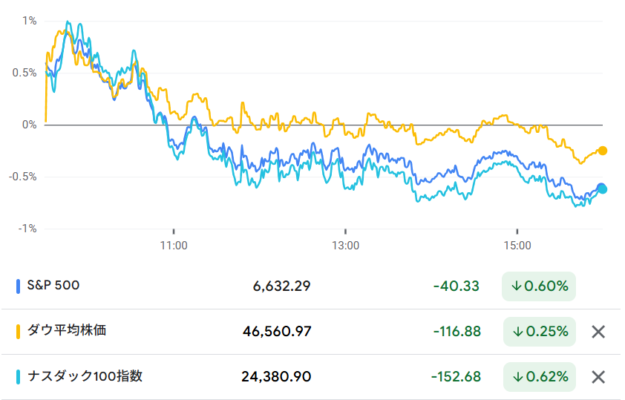
Task: Click the blue S&P 500 color marker
Action: pos(19,286)
